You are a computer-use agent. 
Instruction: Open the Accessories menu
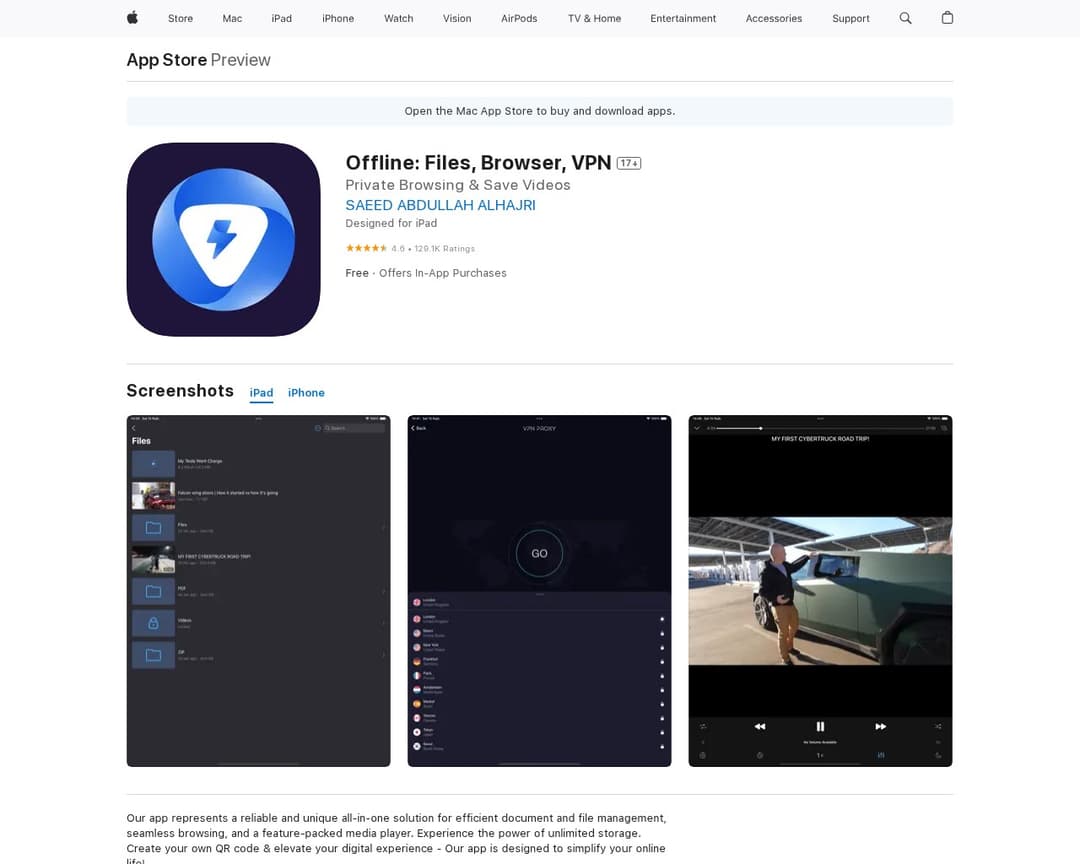click(774, 19)
